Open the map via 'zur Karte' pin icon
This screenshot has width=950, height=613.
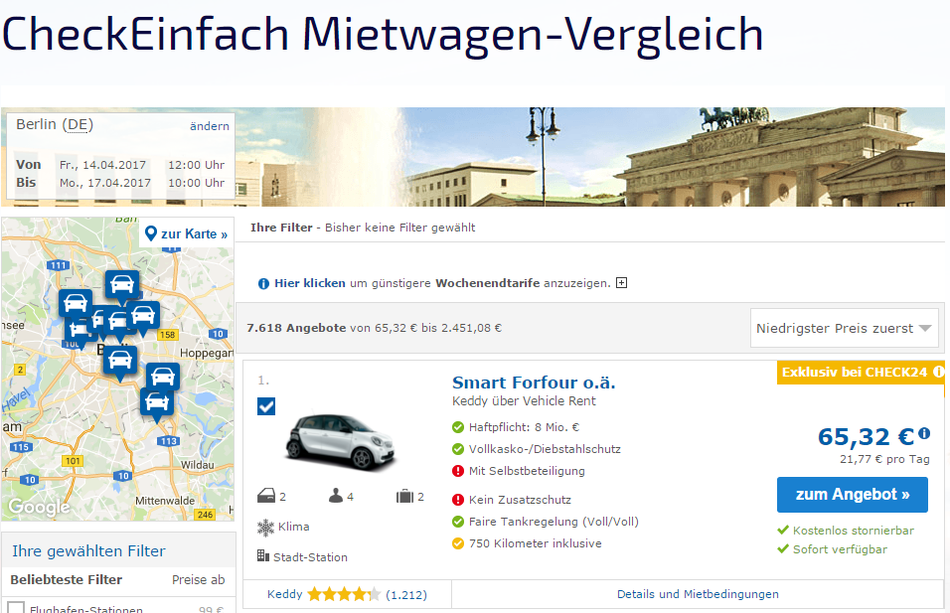[x=151, y=233]
